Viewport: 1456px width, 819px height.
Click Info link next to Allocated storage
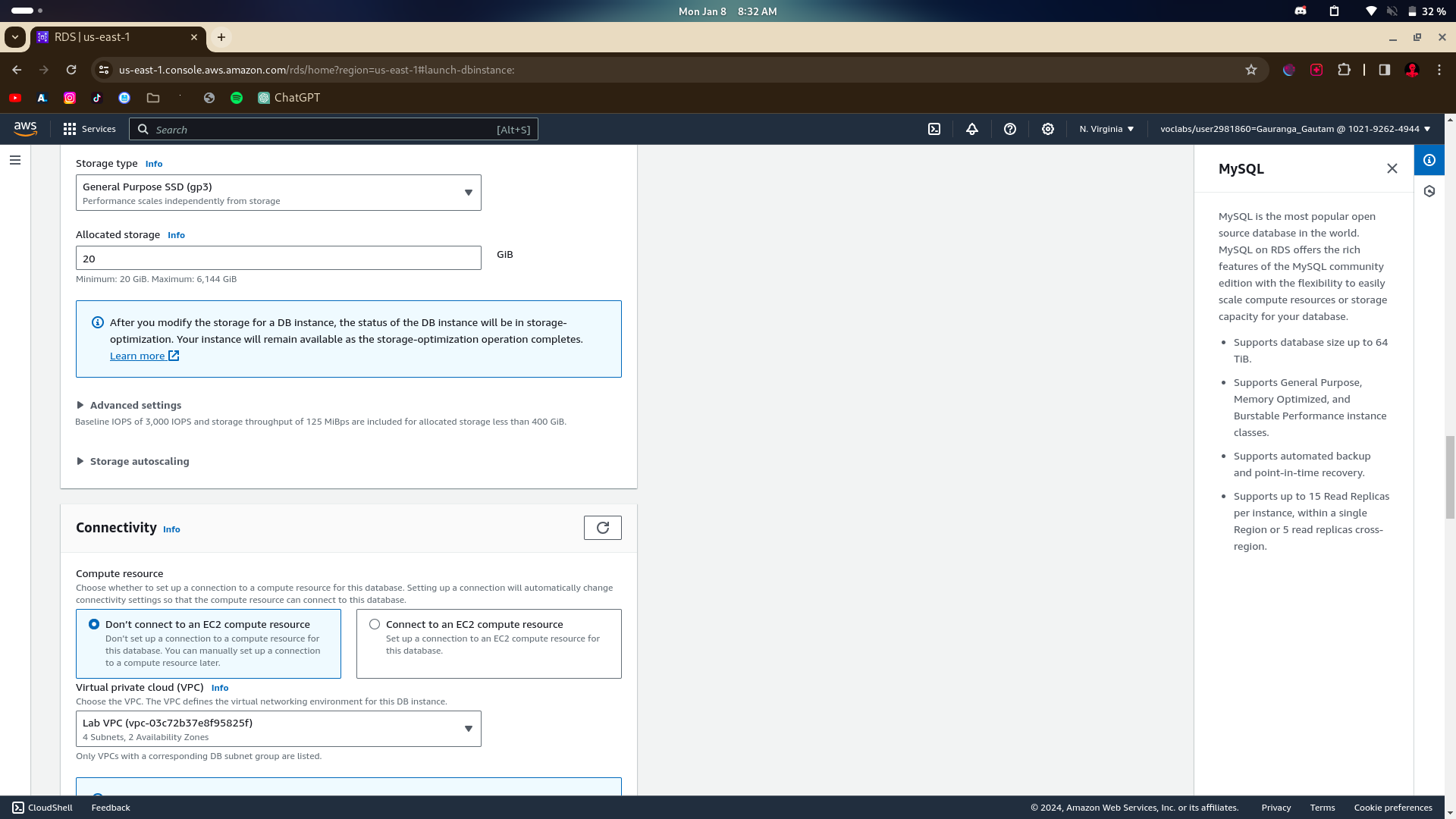coord(176,235)
